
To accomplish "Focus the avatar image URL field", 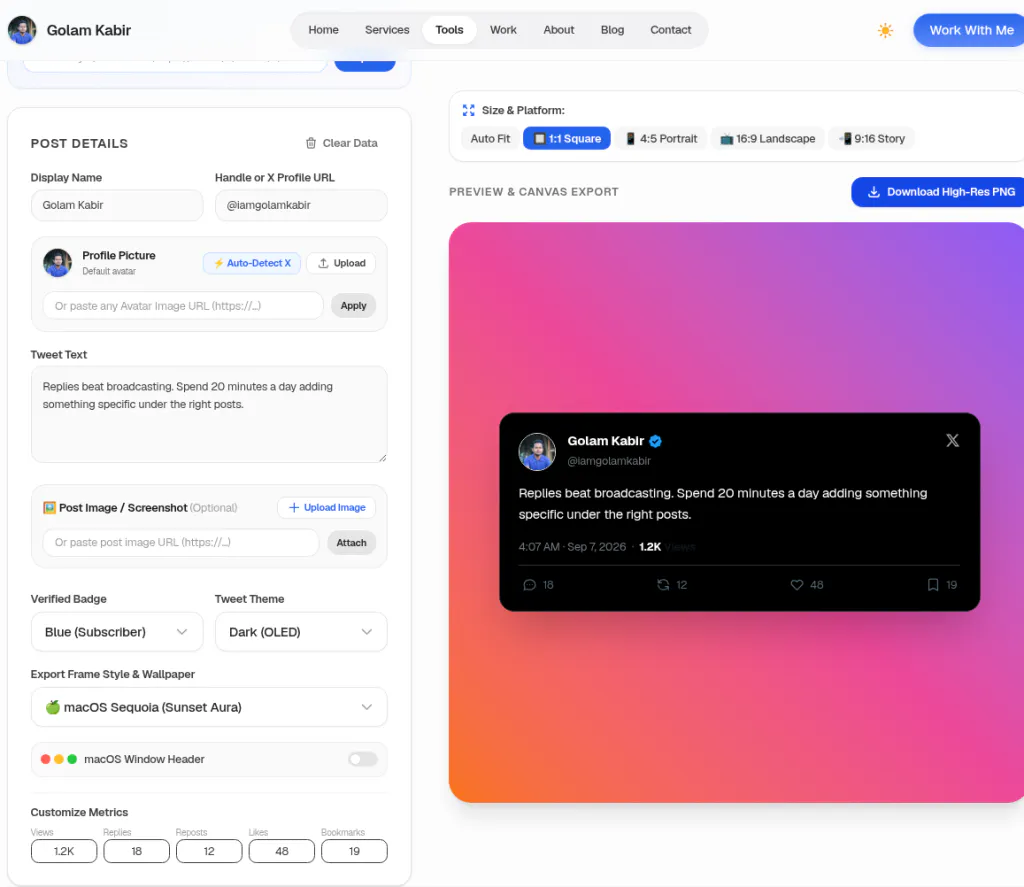I will pos(183,306).
